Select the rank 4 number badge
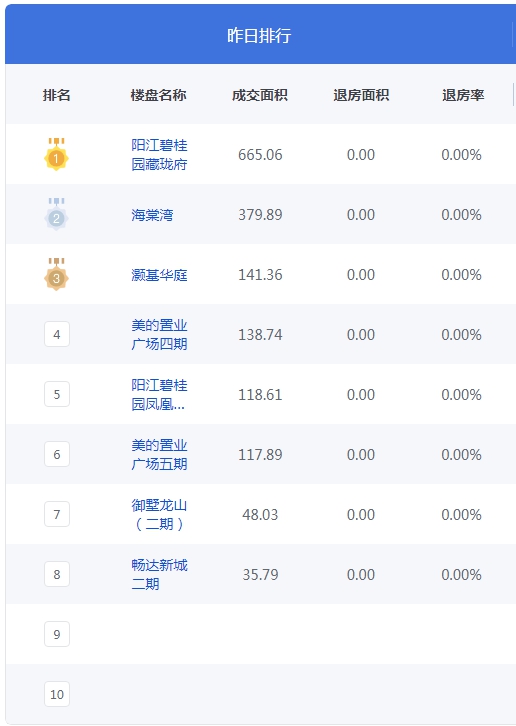Image resolution: width=516 pixels, height=726 pixels. 57,334
